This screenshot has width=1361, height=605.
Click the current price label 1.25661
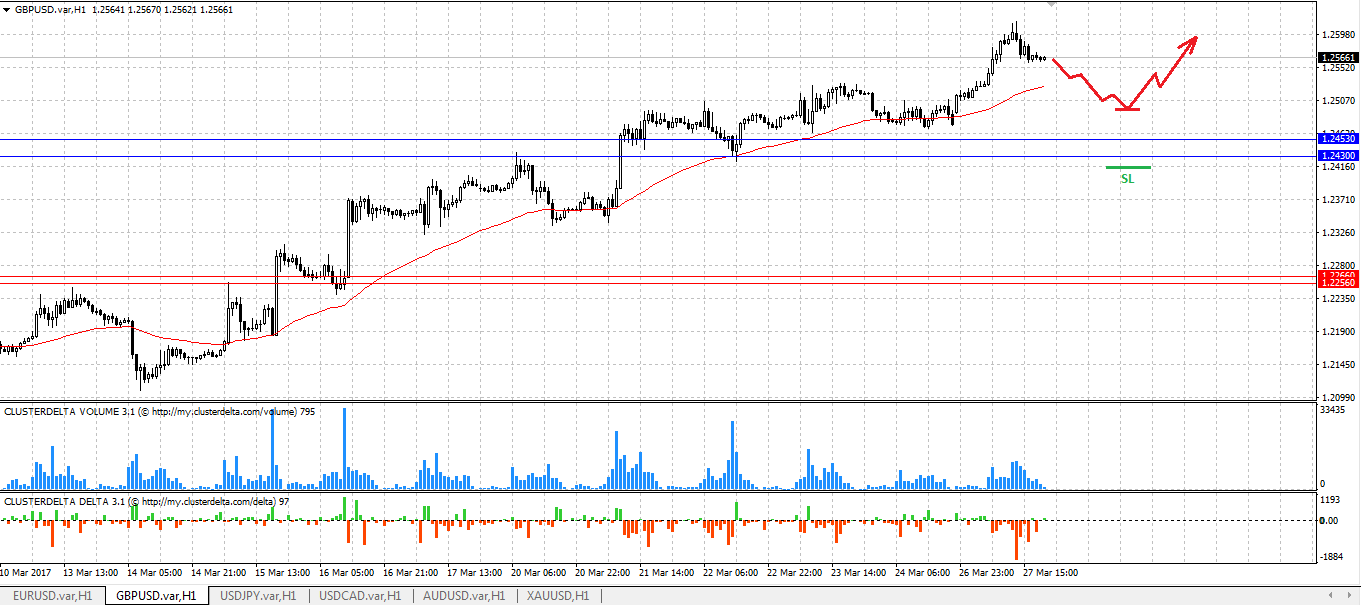coord(1338,58)
